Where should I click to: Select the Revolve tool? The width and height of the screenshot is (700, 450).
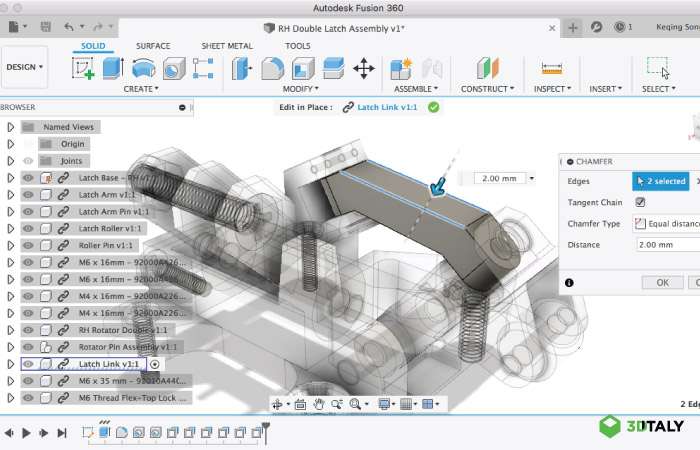[144, 69]
